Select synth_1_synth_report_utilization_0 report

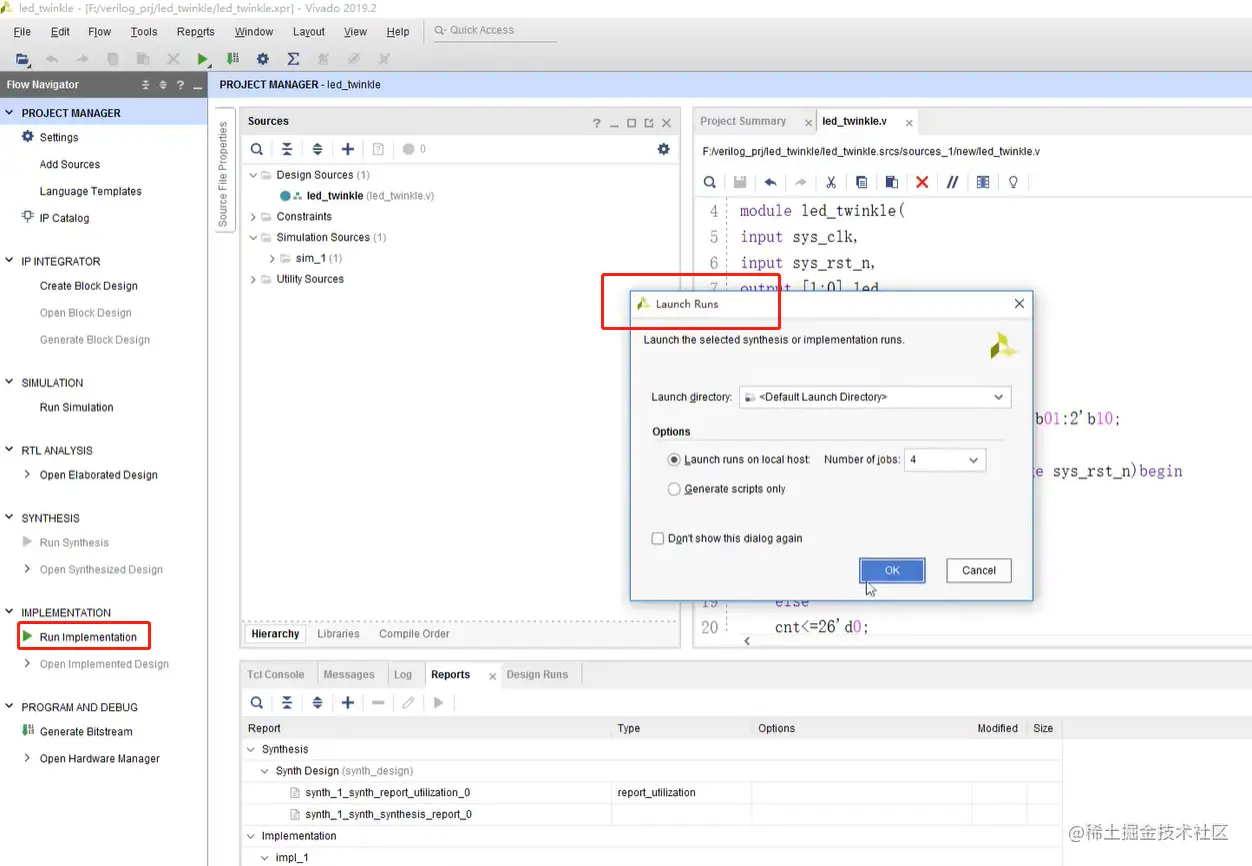(388, 793)
